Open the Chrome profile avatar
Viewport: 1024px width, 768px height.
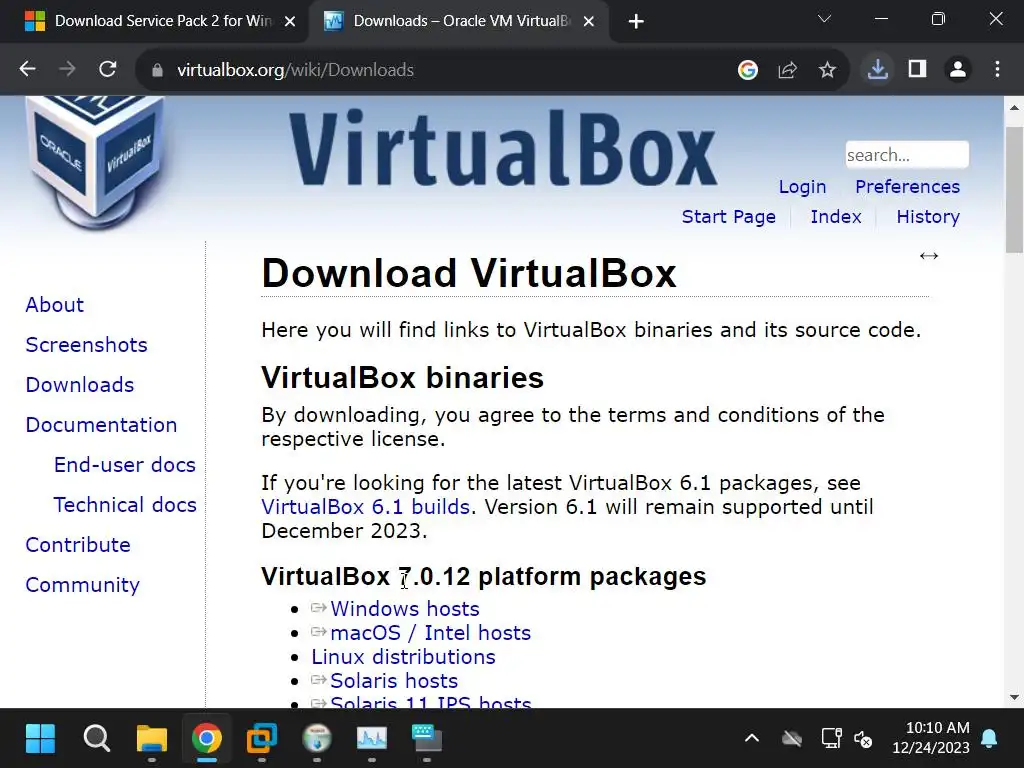coord(958,69)
